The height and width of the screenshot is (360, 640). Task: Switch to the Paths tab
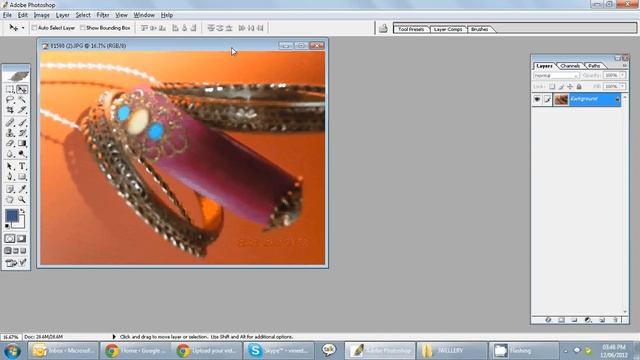coord(594,66)
